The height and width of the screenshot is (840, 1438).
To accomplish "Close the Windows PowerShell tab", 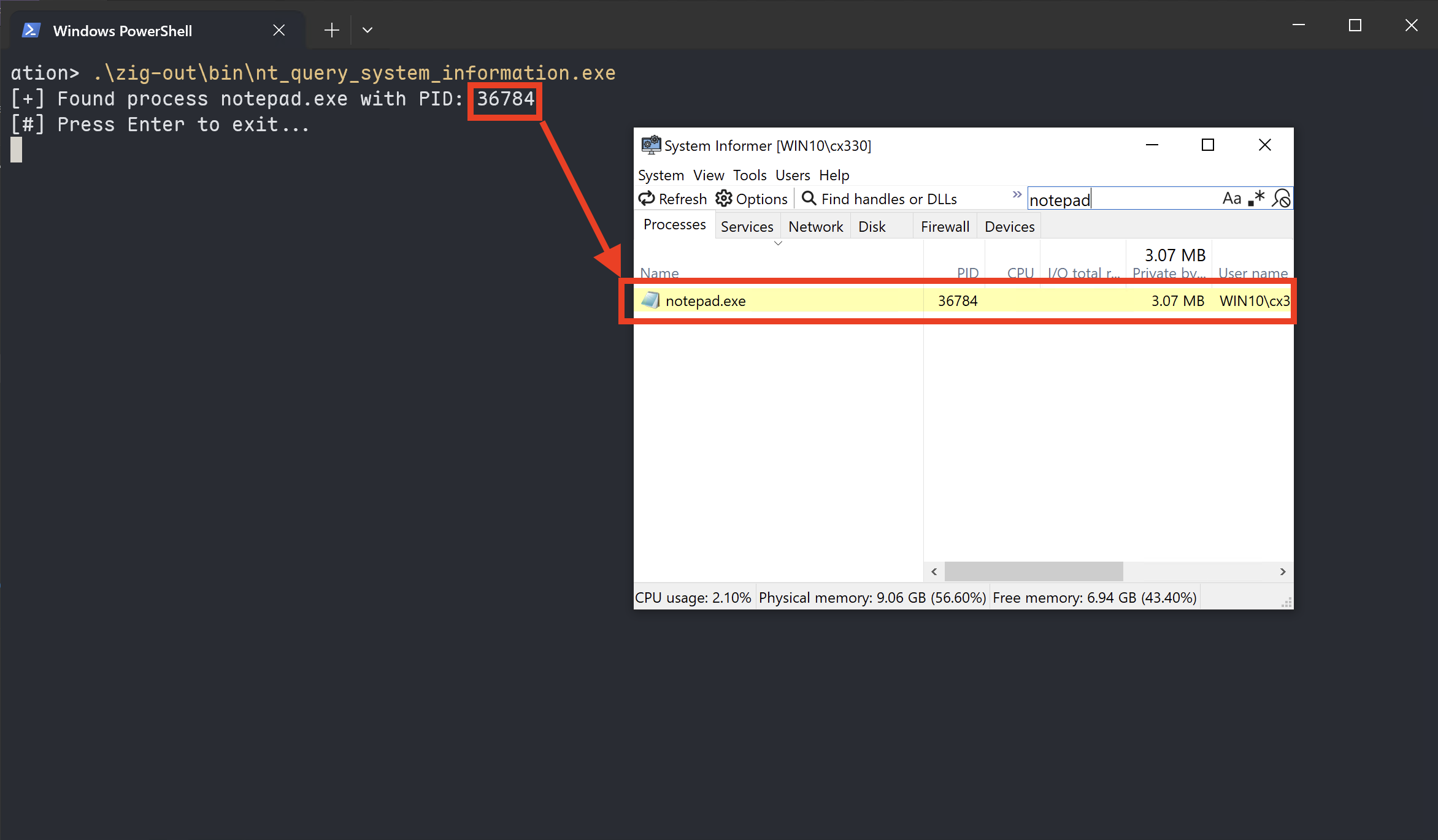I will (x=279, y=30).
